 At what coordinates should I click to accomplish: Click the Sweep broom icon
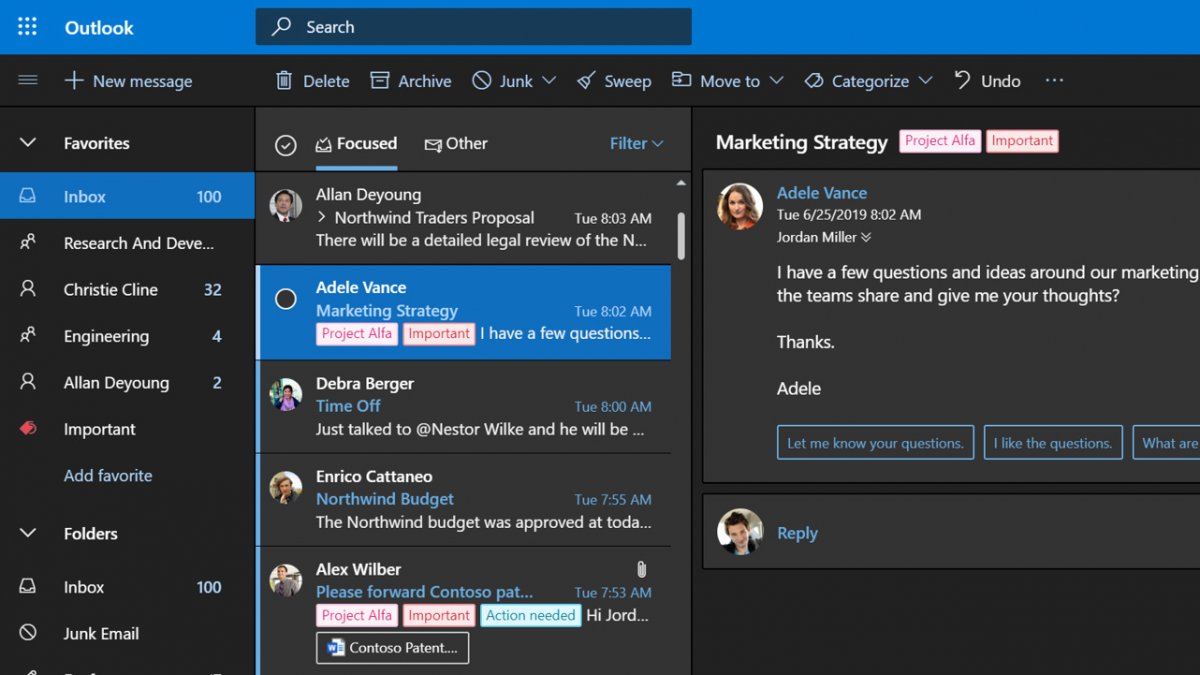586,80
